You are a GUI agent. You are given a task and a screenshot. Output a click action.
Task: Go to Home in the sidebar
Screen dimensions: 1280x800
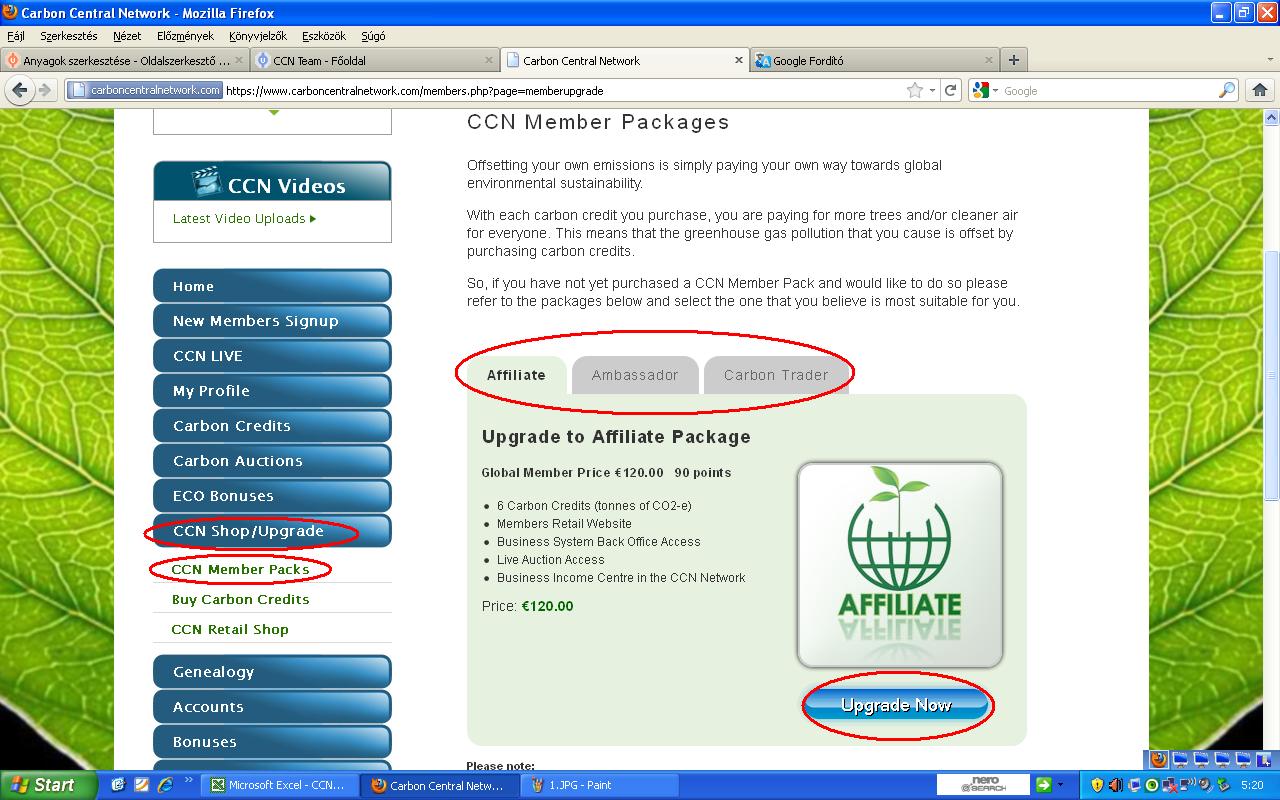[272, 286]
